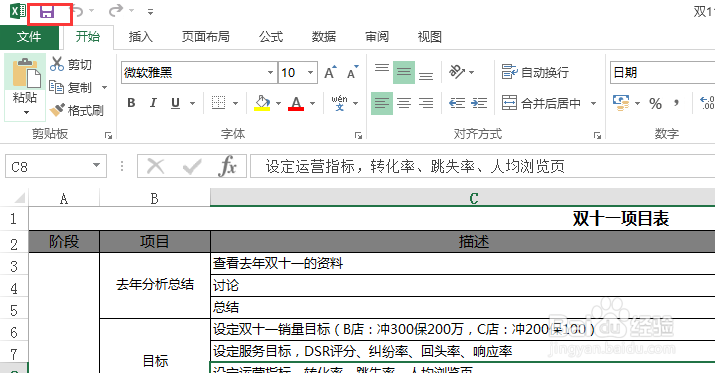Switch to the 插入 (Insert) tab
The width and height of the screenshot is (715, 373).
(140, 36)
